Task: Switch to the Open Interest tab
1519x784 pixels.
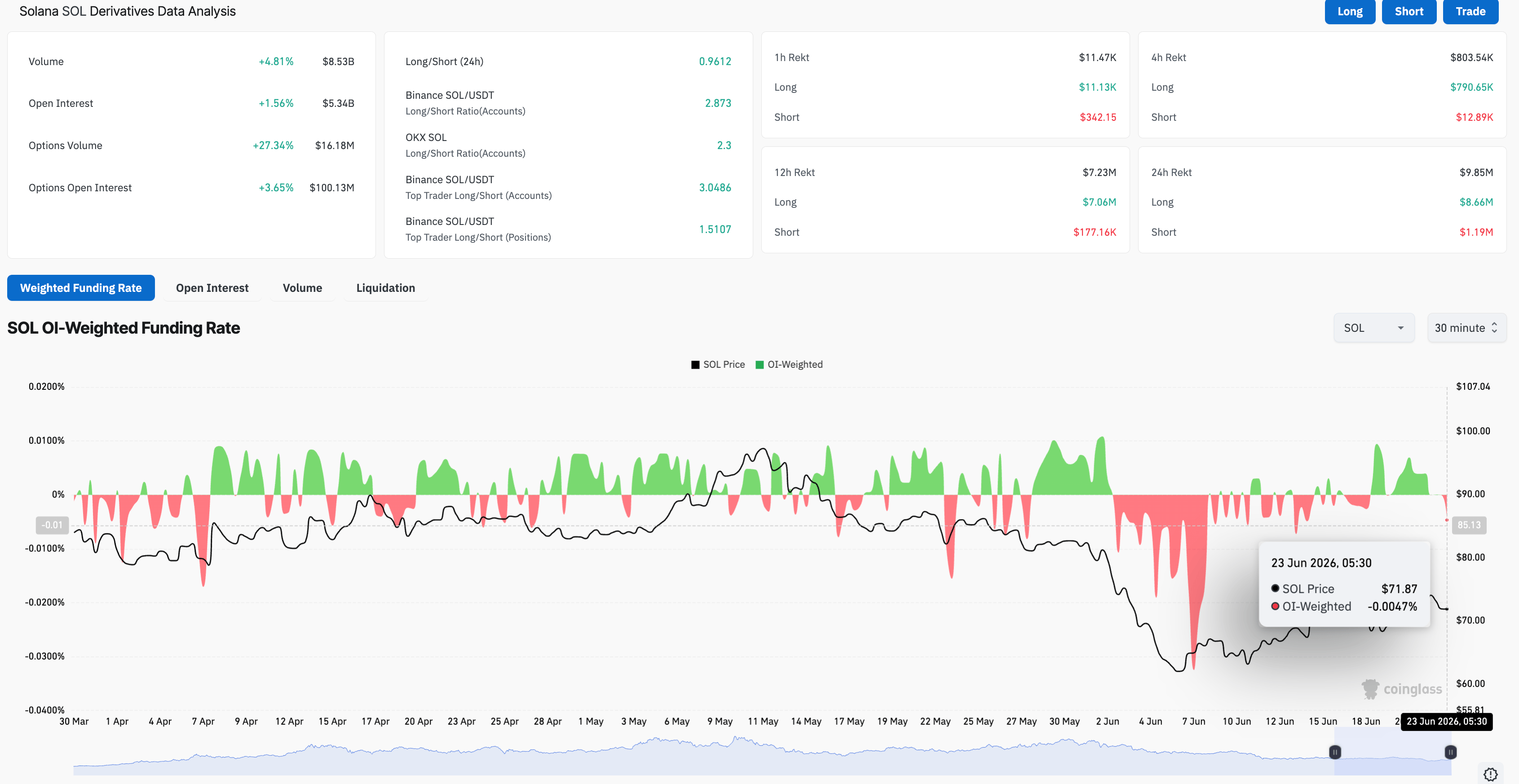Action: 212,288
